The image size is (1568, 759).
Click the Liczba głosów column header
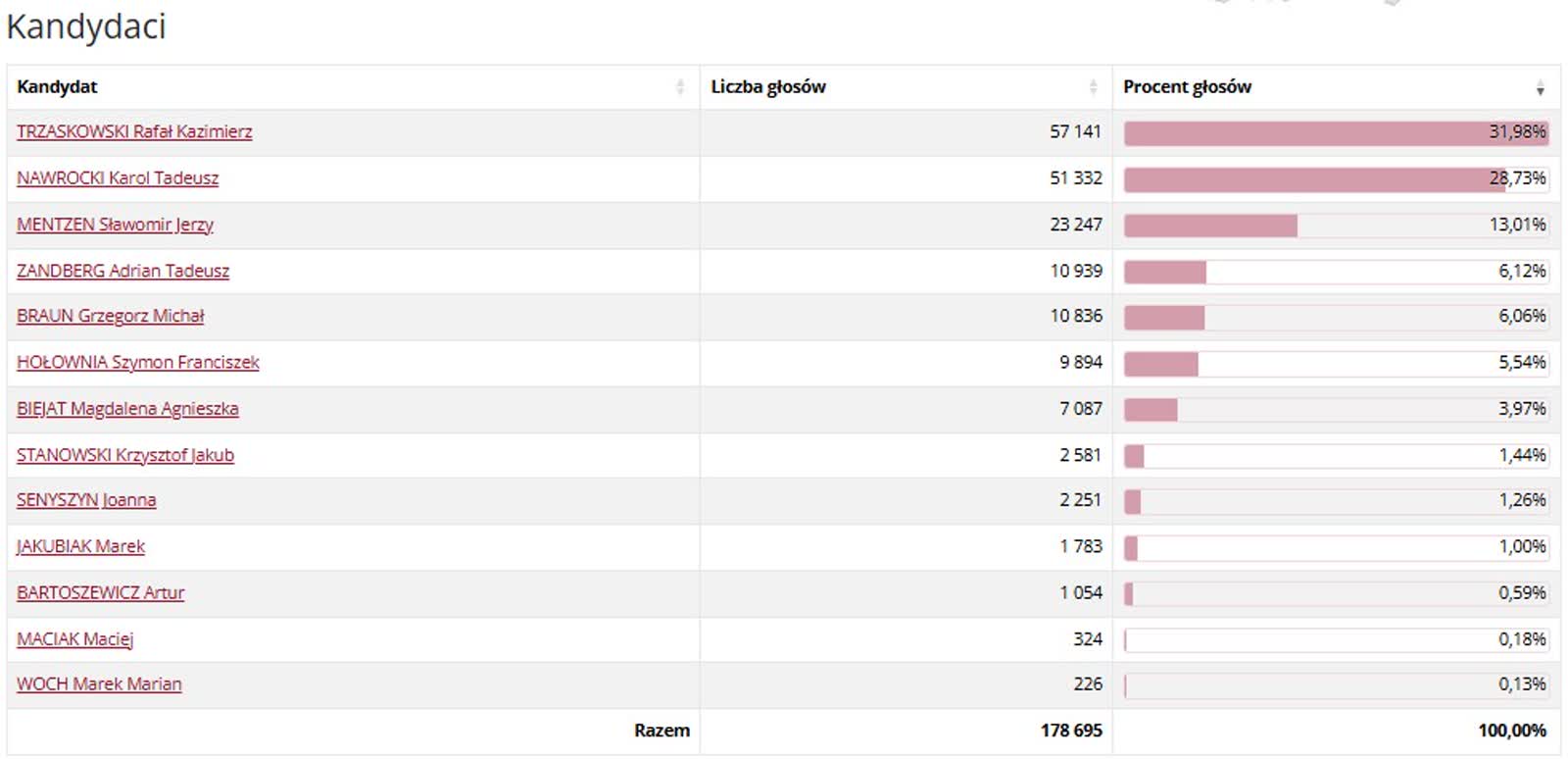768,87
